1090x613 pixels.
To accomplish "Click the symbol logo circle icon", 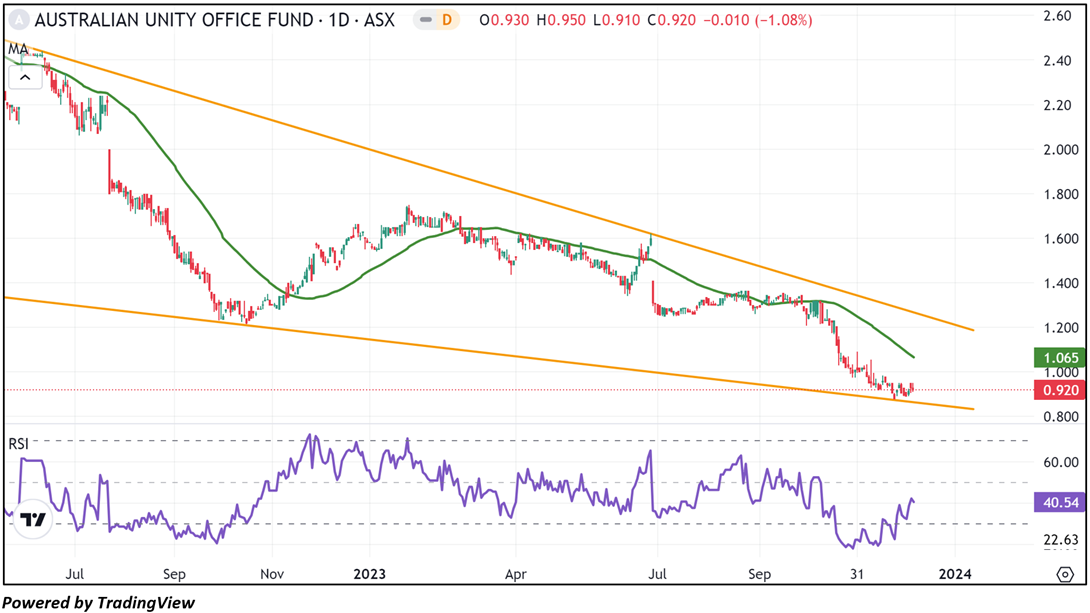I will click(x=19, y=20).
